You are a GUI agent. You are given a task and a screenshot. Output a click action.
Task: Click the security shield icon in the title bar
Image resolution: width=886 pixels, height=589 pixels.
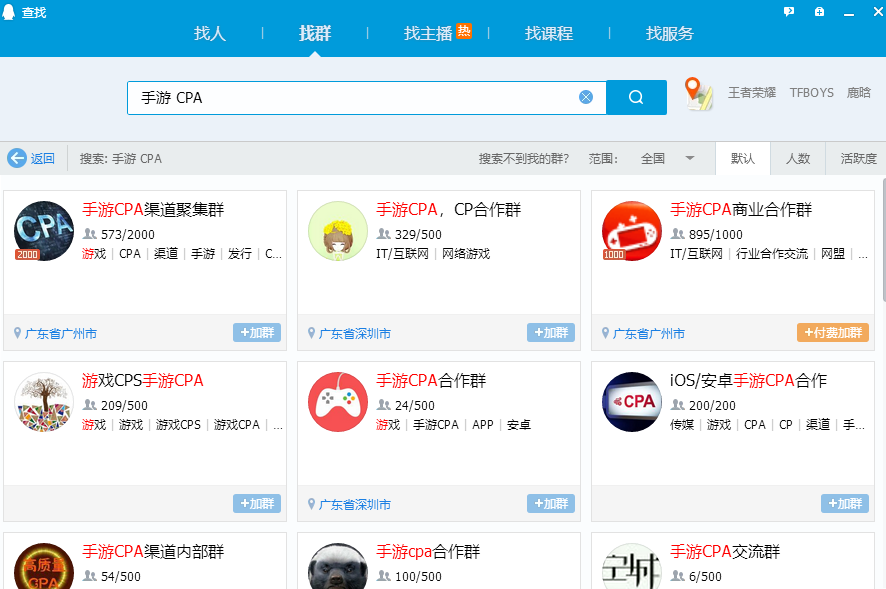pyautogui.click(x=819, y=10)
